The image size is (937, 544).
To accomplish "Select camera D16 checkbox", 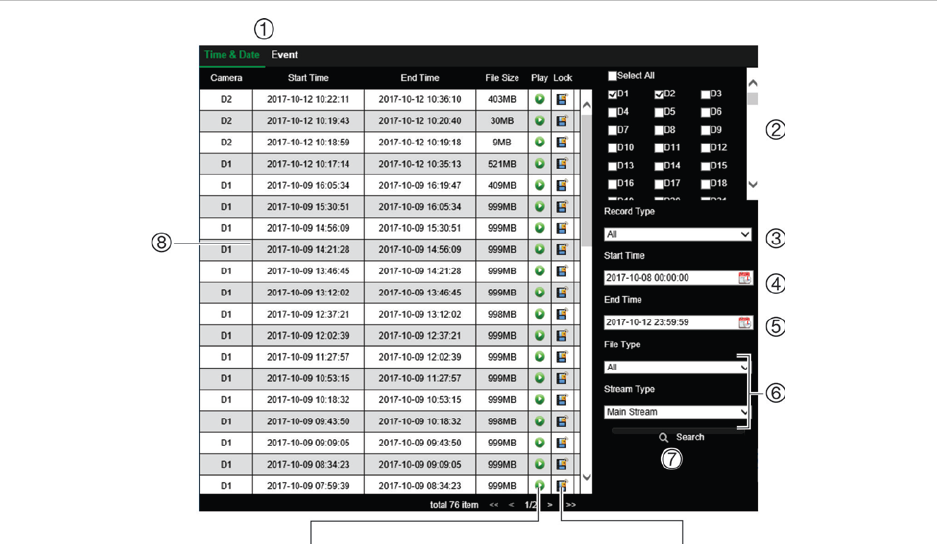I will [612, 184].
